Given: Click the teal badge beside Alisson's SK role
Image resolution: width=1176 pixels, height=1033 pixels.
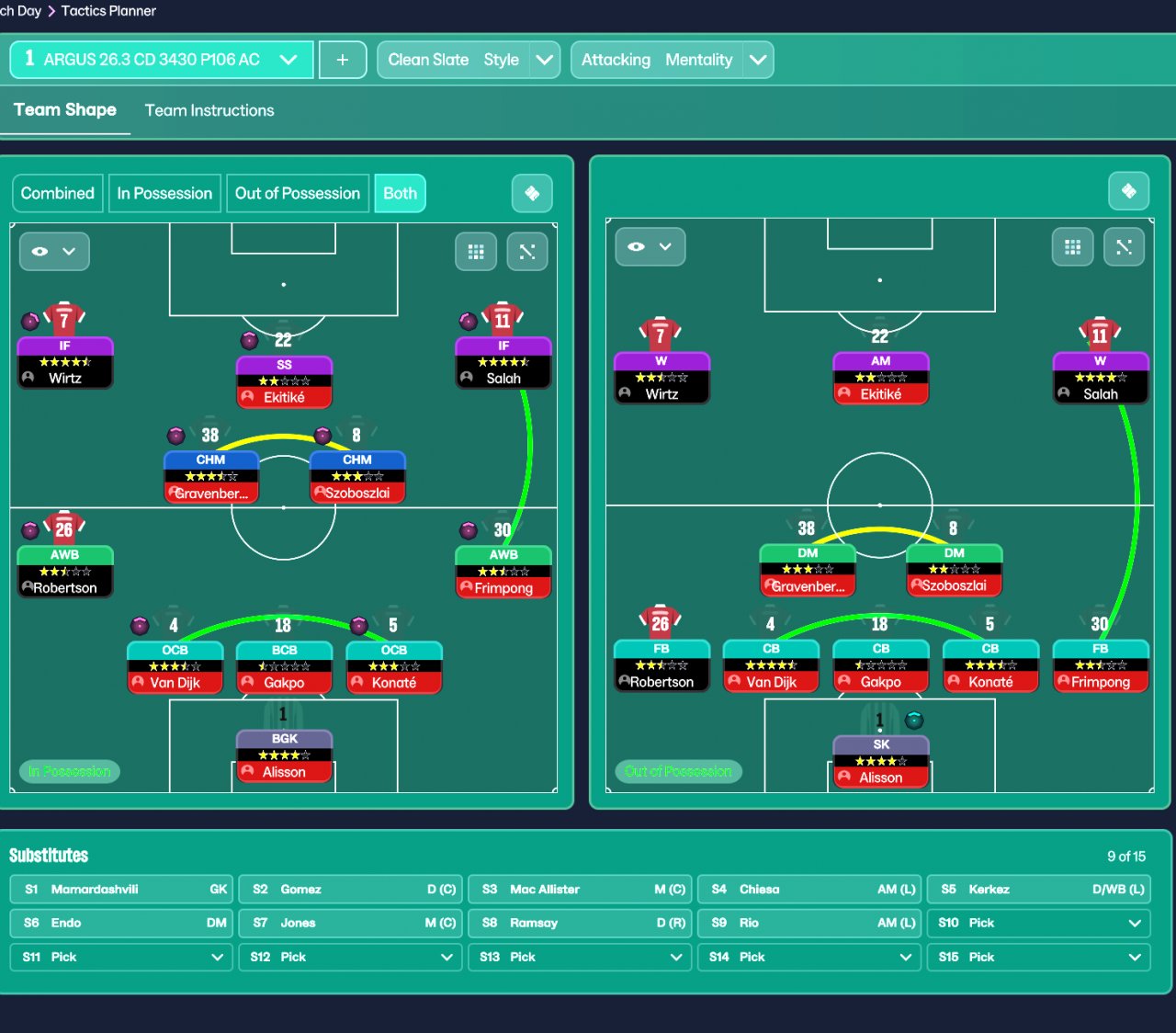Looking at the screenshot, I should (914, 720).
